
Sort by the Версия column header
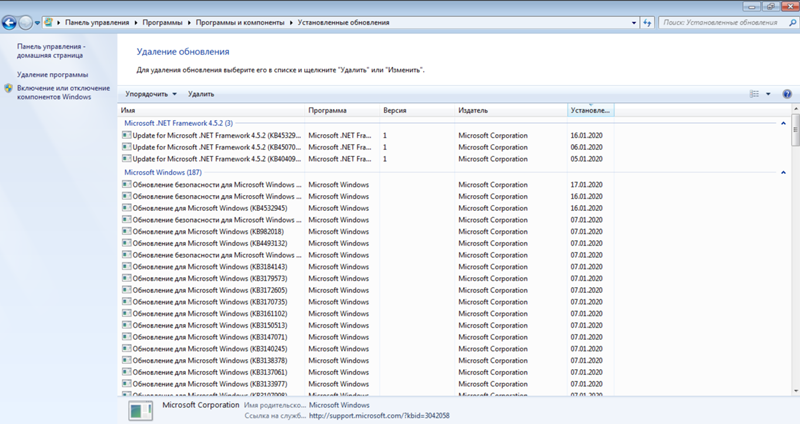pyautogui.click(x=417, y=110)
